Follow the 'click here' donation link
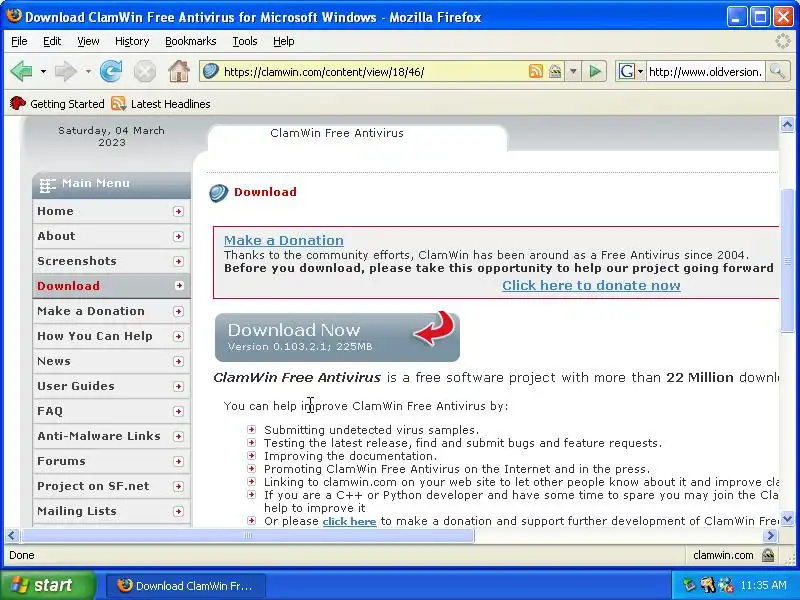 pyautogui.click(x=349, y=521)
